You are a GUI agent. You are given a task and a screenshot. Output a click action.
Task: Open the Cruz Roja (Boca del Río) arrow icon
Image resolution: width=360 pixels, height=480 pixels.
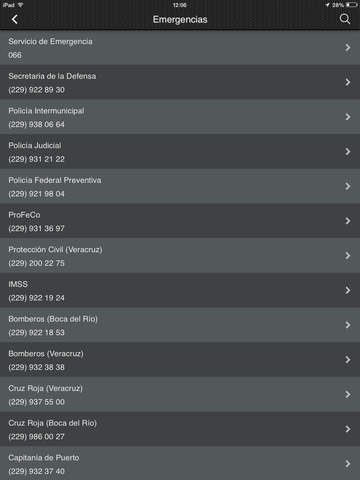(x=348, y=429)
